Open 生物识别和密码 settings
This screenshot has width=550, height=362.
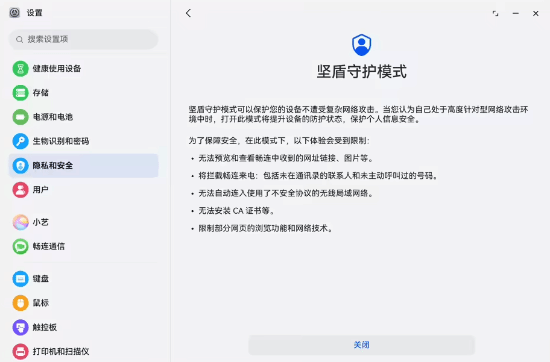tap(83, 141)
